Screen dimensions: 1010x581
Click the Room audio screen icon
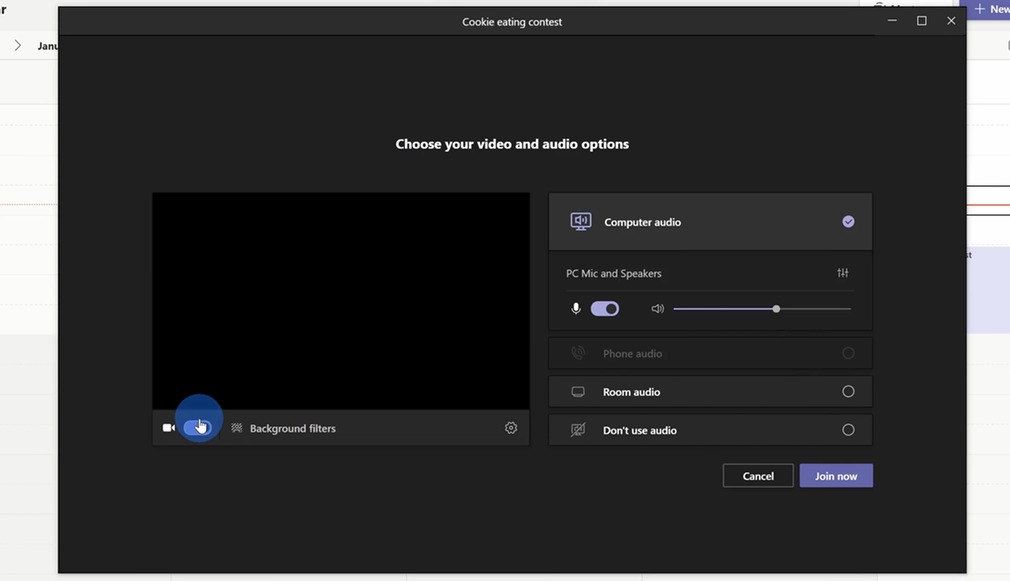pyautogui.click(x=577, y=391)
